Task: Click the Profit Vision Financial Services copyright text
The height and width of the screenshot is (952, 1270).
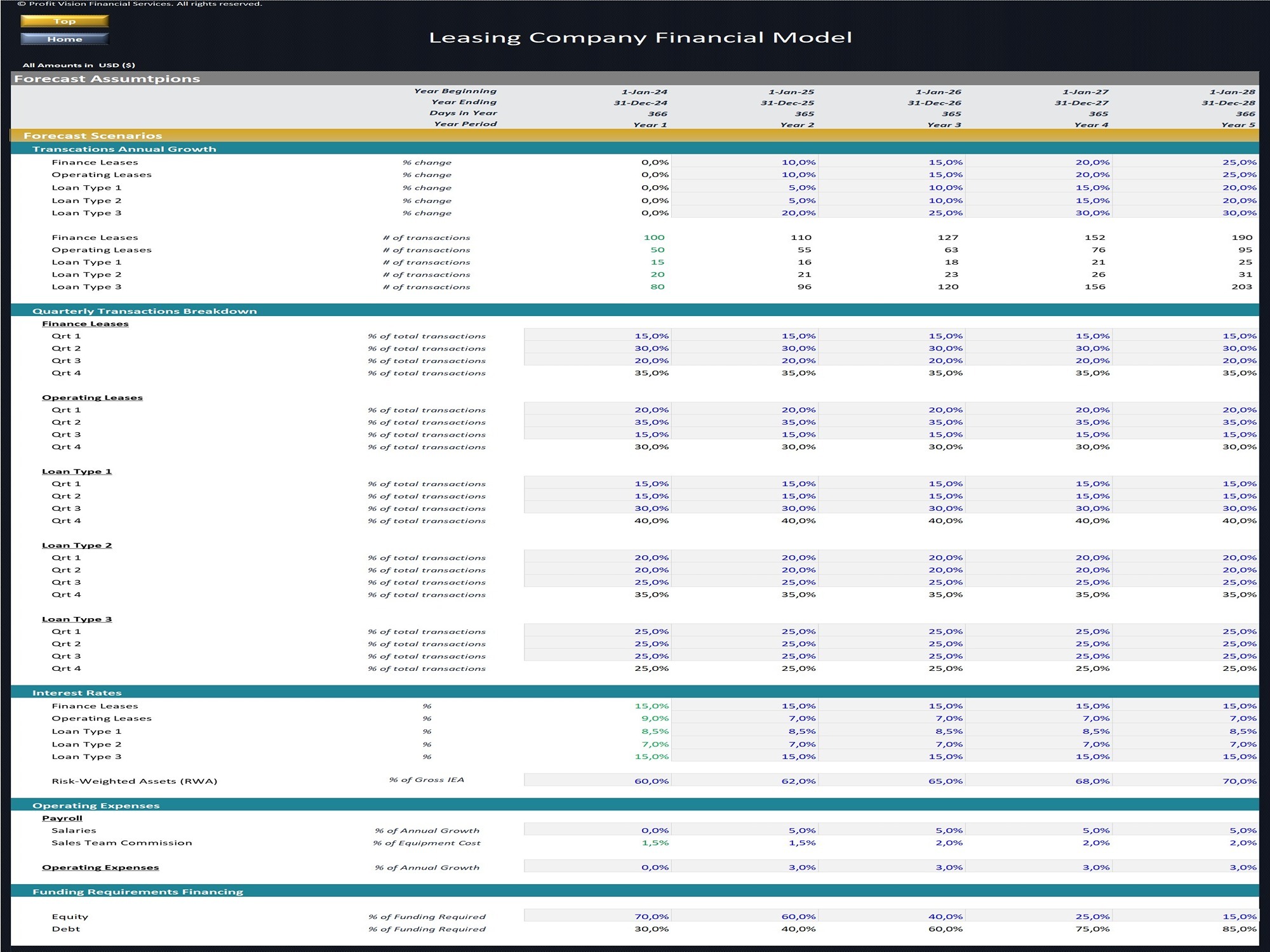Action: coord(140,4)
